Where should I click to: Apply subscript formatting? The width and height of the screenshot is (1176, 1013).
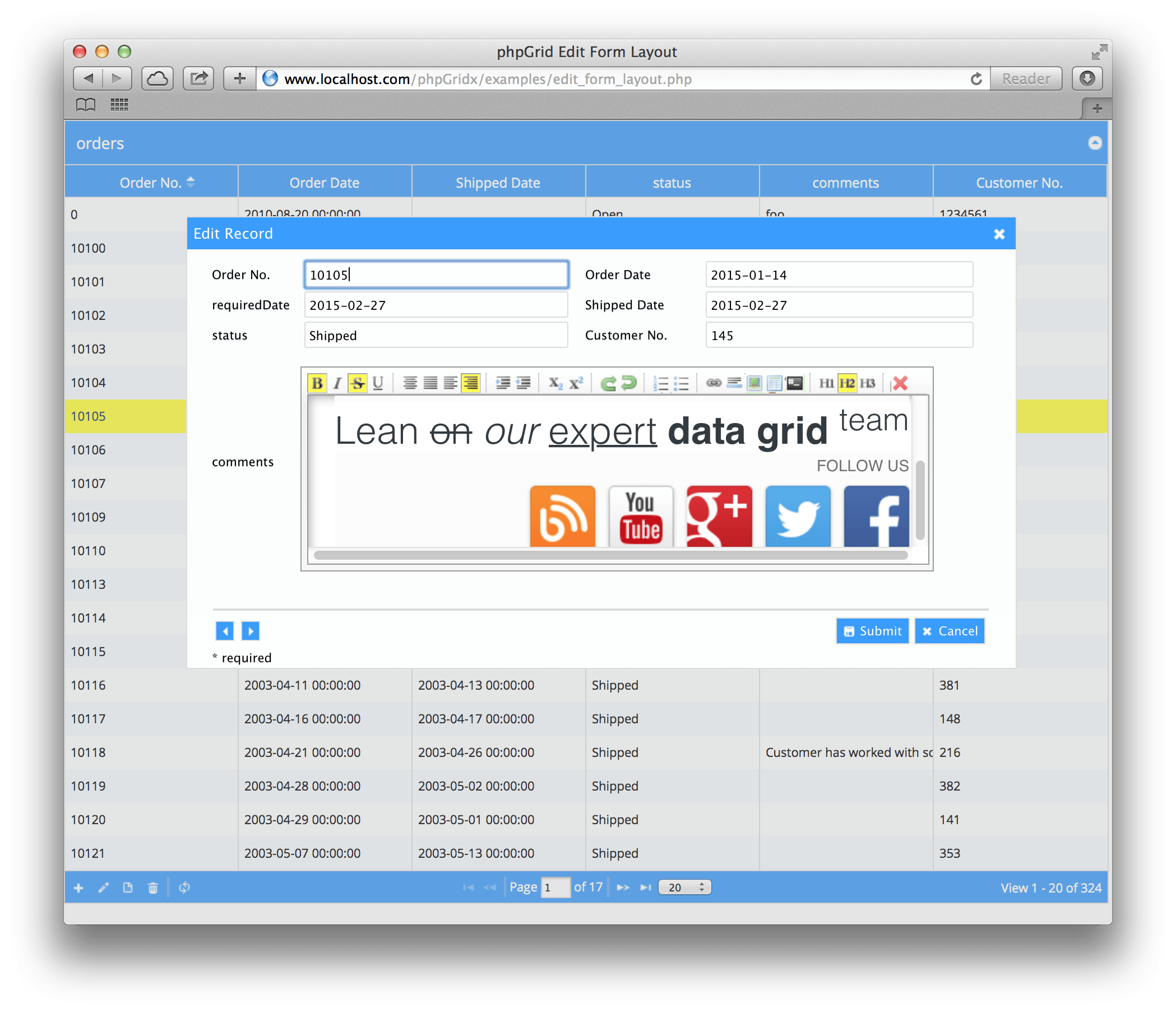[555, 383]
